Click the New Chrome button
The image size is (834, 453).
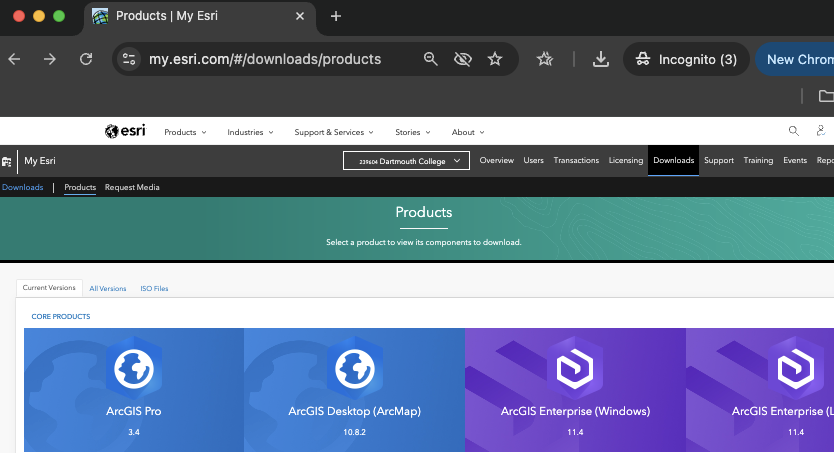tap(795, 59)
